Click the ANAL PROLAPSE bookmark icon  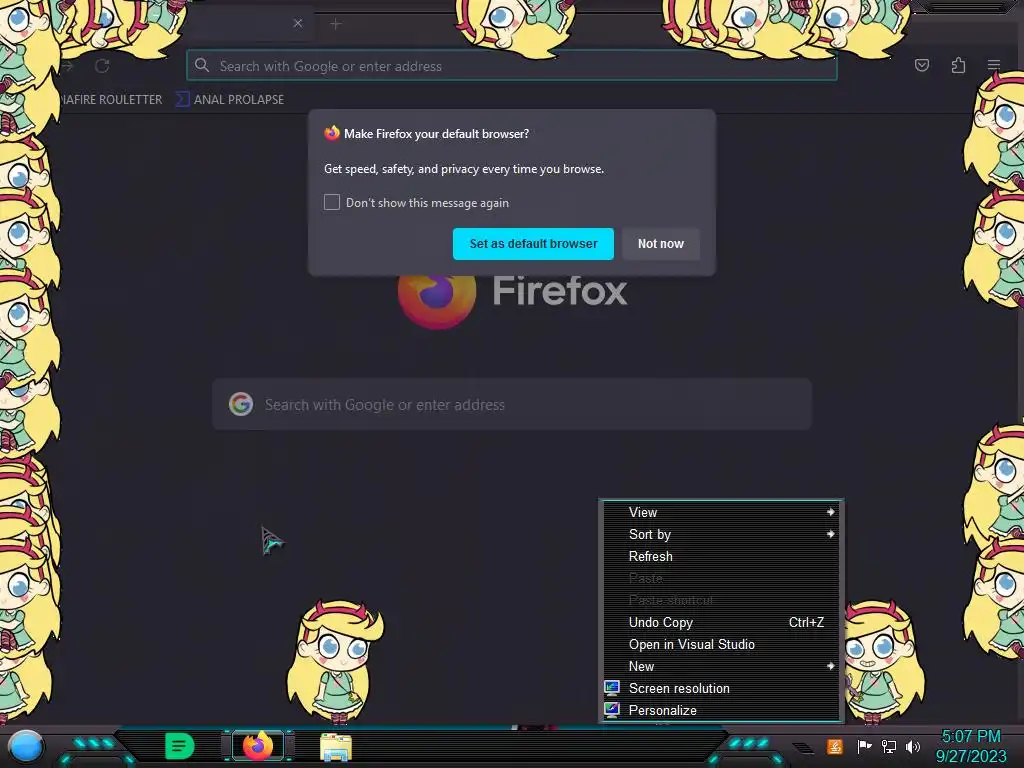point(183,99)
